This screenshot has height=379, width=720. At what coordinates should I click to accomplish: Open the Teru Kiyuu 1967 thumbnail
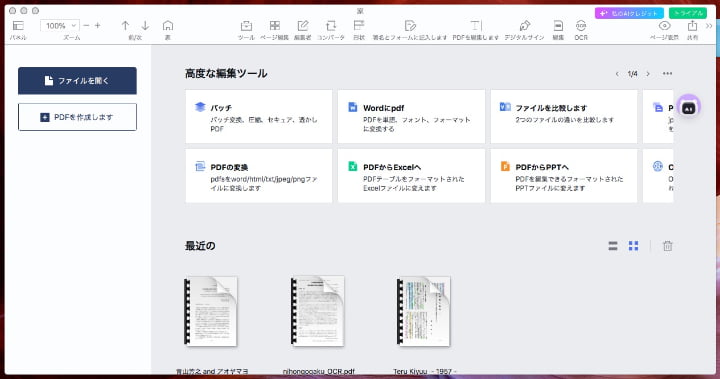[424, 311]
